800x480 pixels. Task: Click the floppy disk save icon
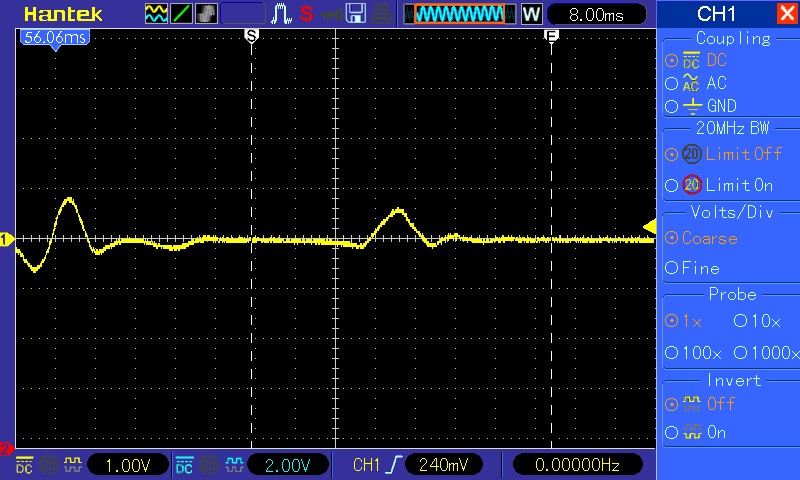356,14
